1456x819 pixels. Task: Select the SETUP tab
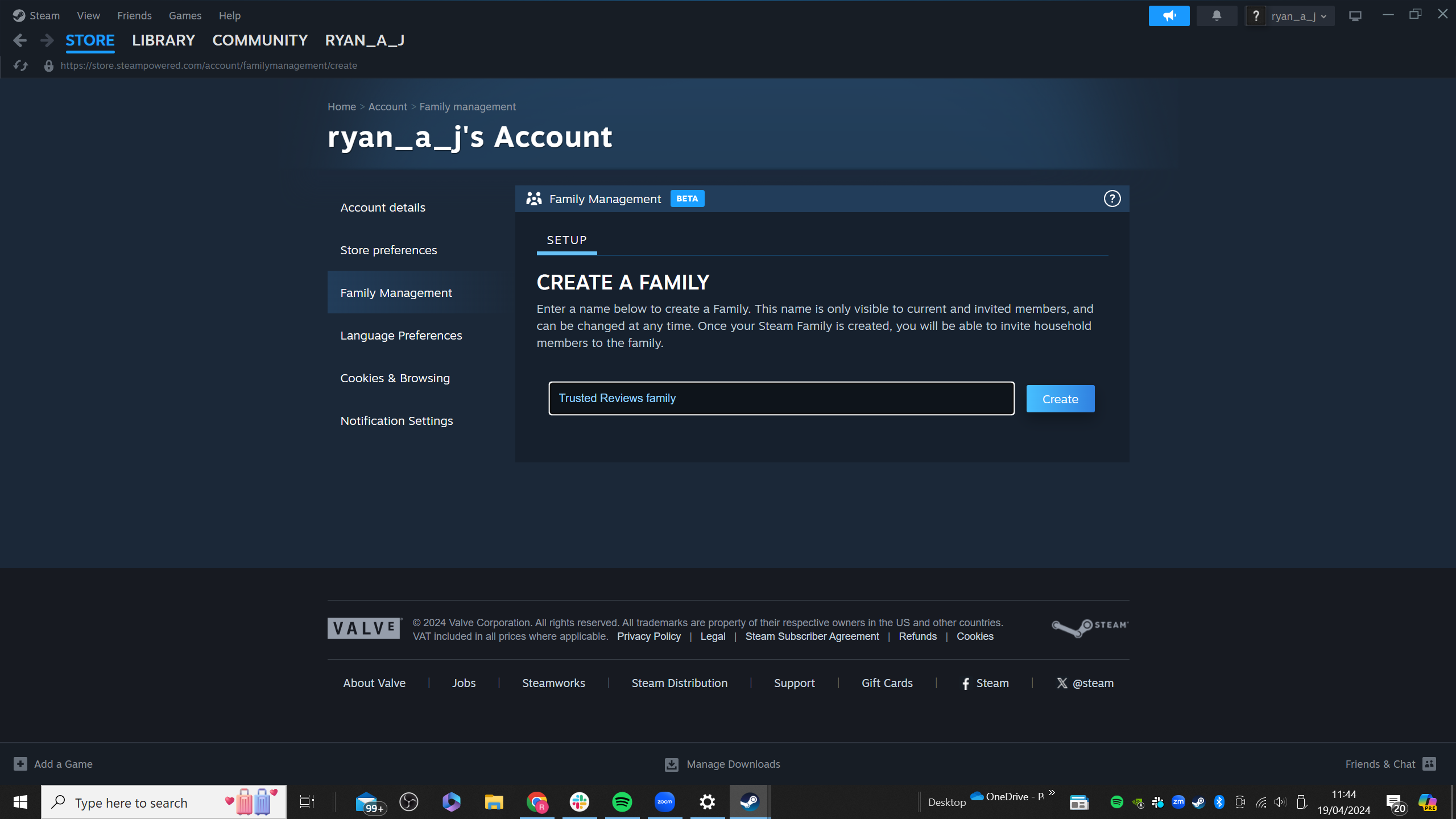(x=566, y=240)
